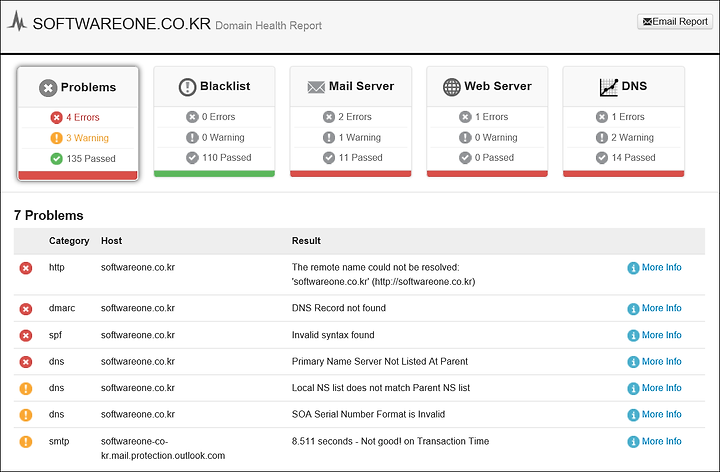
Task: Click the warning icon on smtp row
Action: point(26,442)
